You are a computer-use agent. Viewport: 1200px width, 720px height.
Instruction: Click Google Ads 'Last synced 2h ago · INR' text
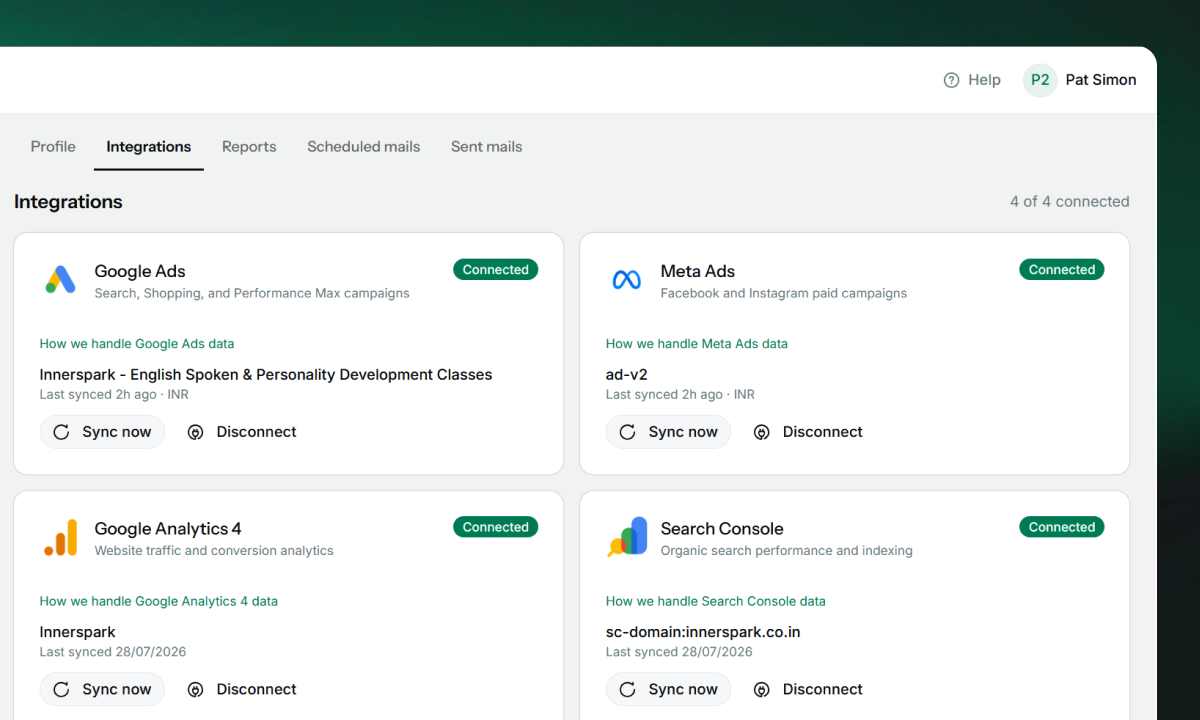114,395
